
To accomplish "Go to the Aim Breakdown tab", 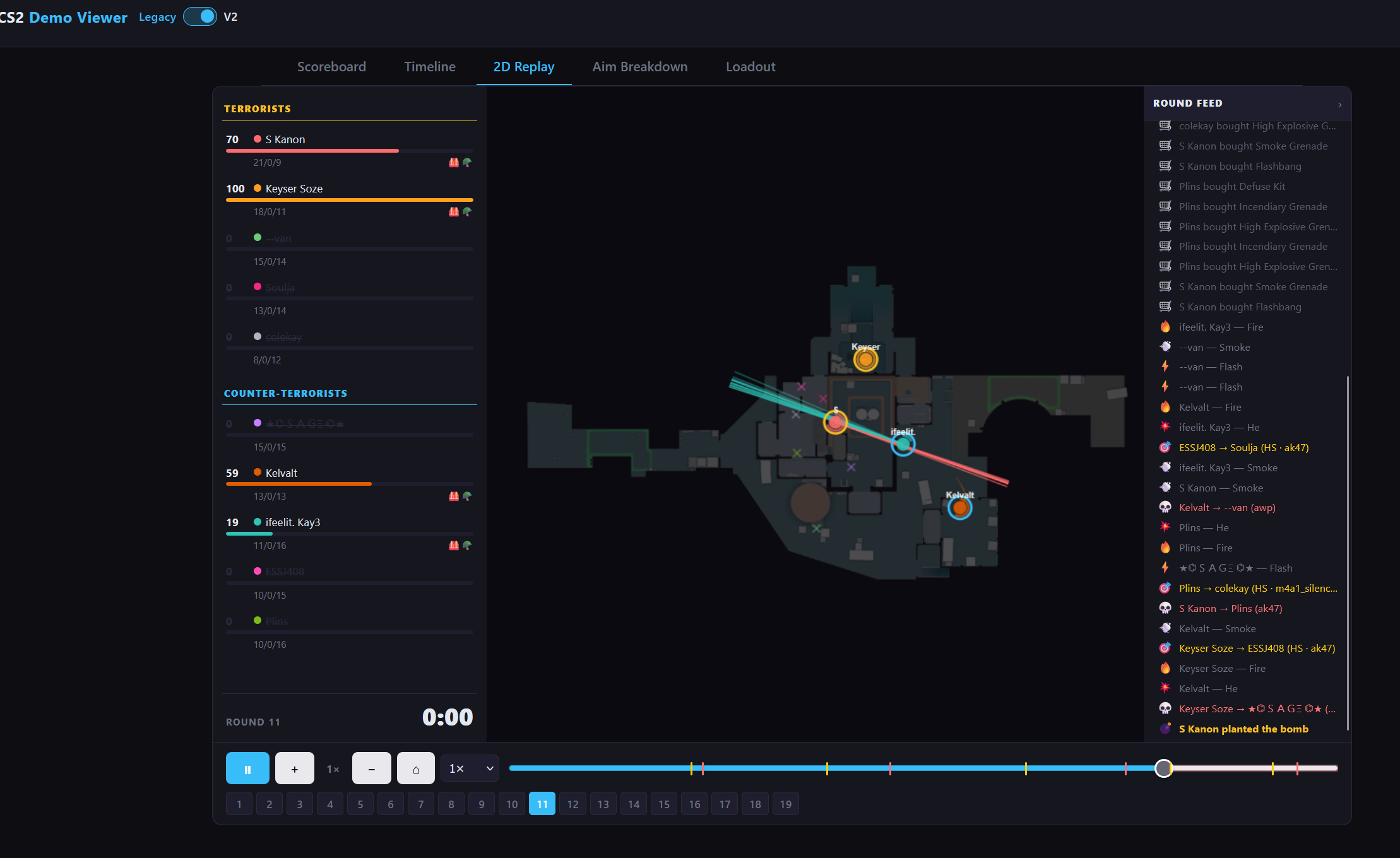I will pyautogui.click(x=640, y=67).
